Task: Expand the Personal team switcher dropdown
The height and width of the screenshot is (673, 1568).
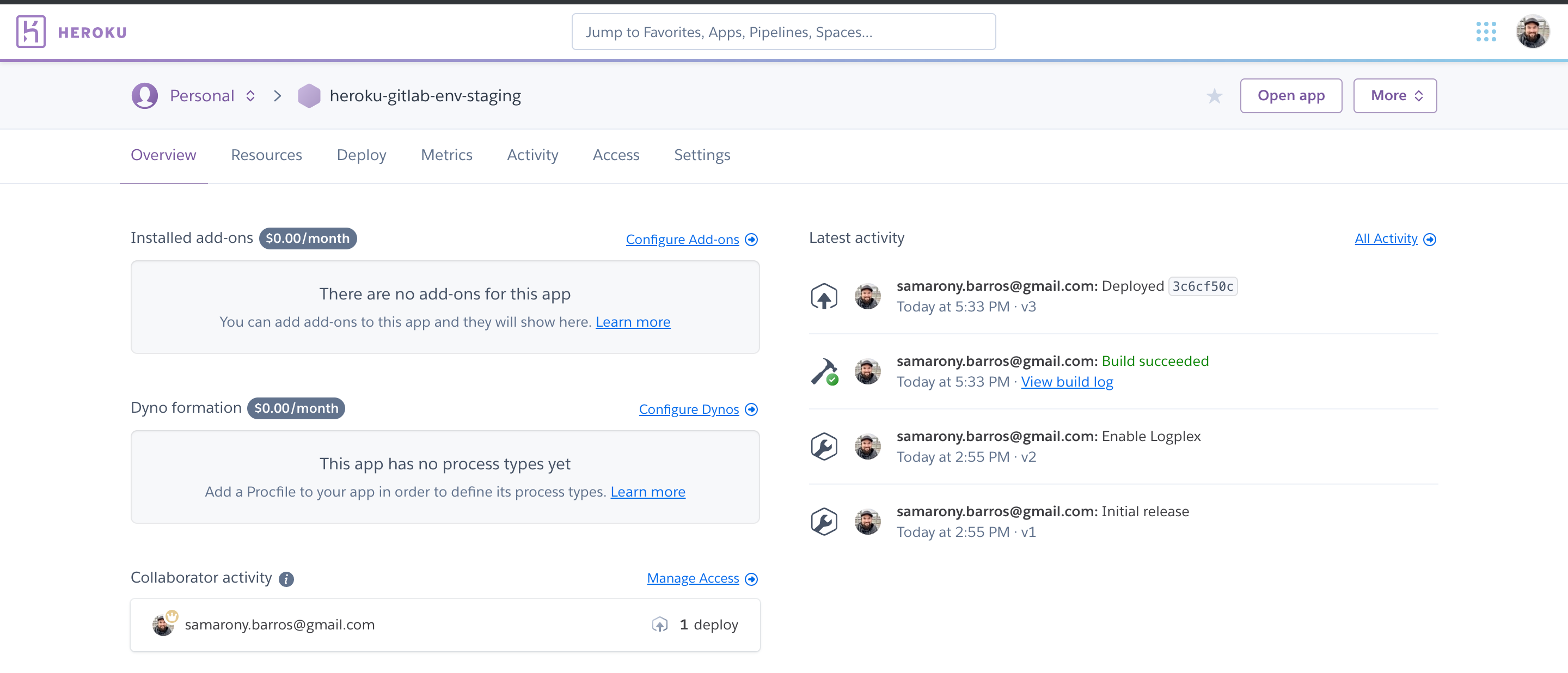Action: [250, 96]
